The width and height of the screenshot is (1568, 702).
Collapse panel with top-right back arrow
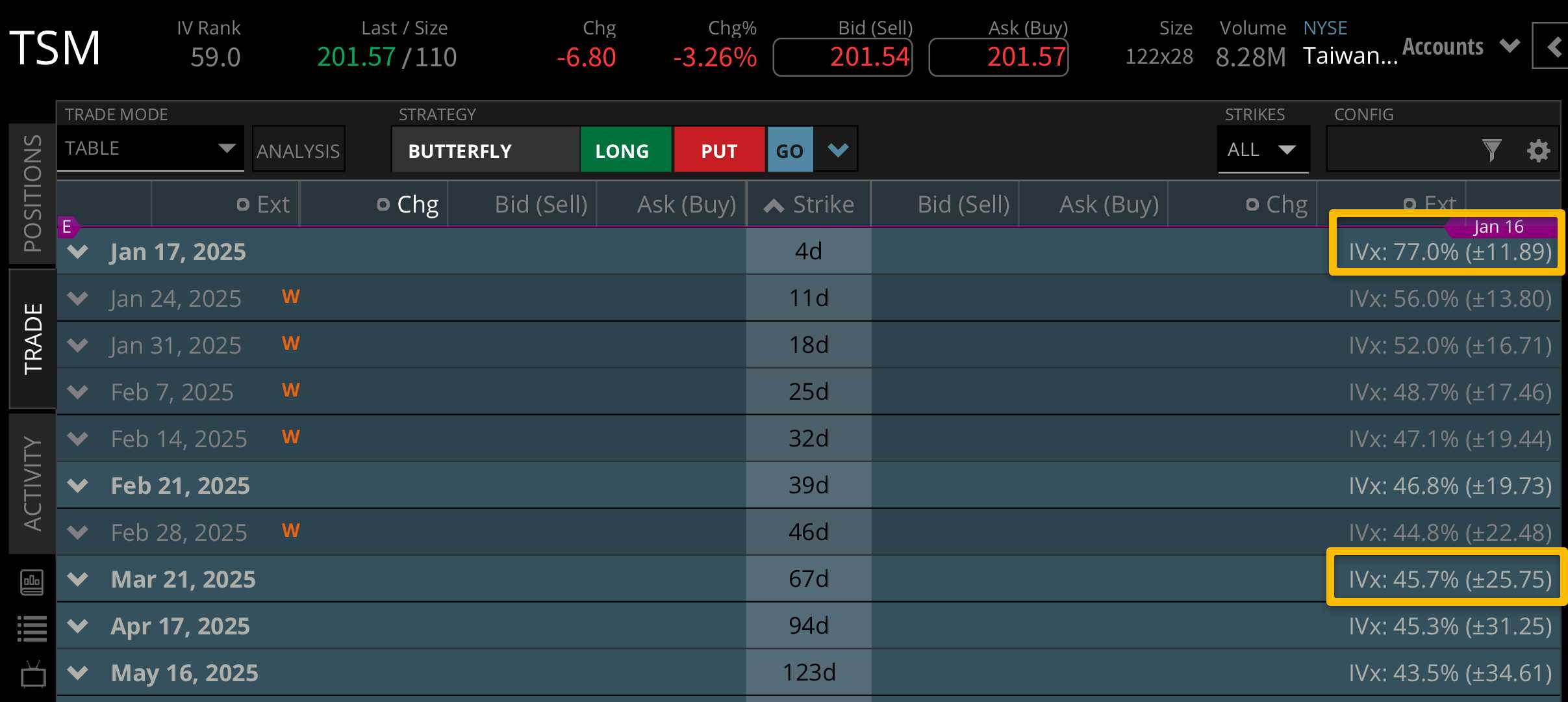(x=1553, y=46)
